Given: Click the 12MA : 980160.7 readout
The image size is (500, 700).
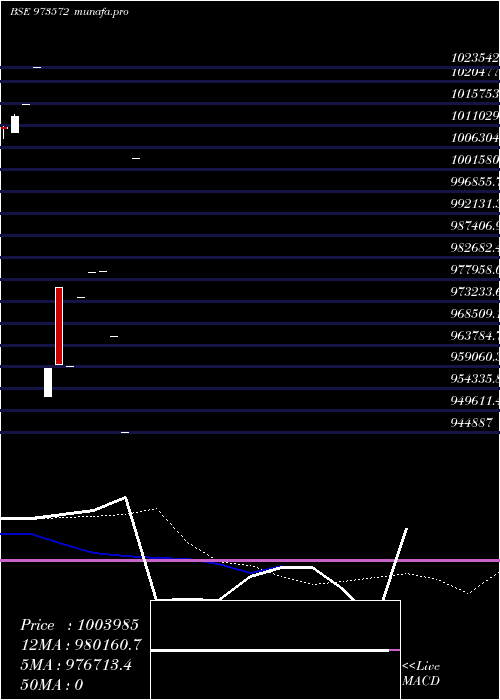Looking at the screenshot, I should pos(81,645).
